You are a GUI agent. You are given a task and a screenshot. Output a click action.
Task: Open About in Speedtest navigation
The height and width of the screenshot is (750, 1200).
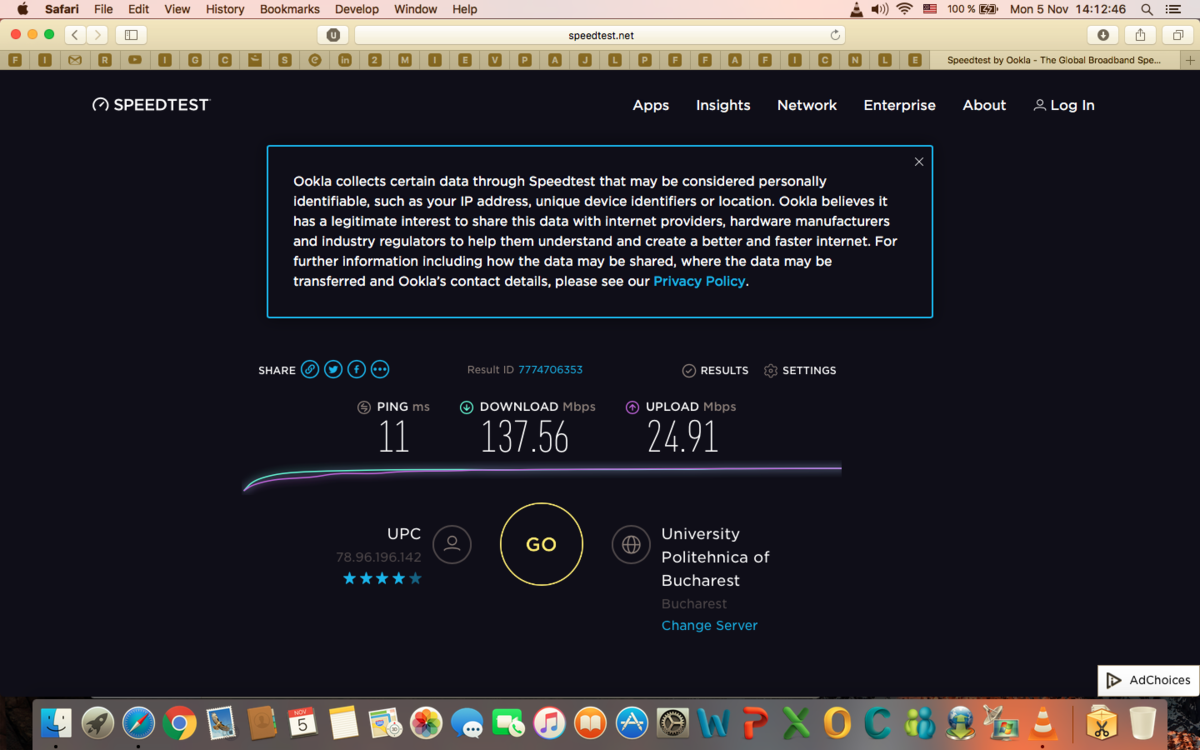point(984,105)
